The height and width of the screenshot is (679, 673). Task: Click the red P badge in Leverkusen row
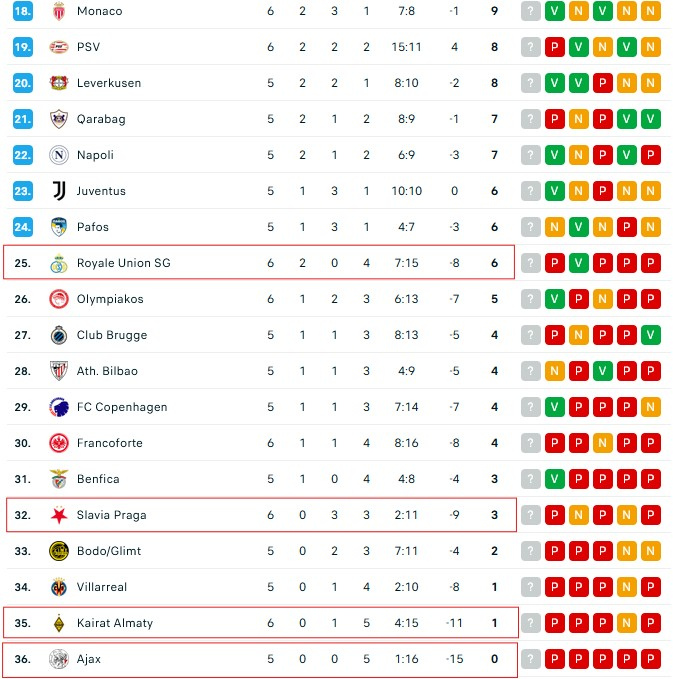602,83
